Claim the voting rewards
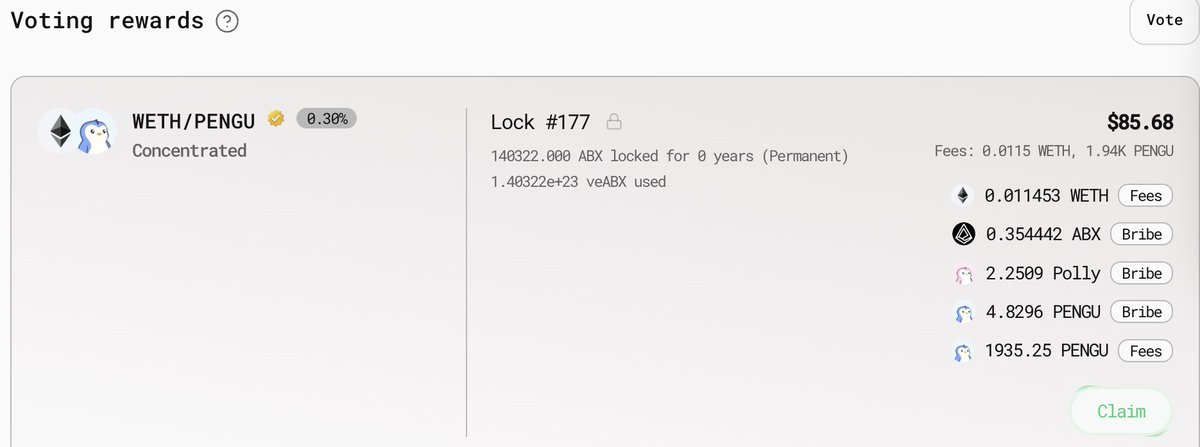1200x447 pixels. [x=1120, y=411]
